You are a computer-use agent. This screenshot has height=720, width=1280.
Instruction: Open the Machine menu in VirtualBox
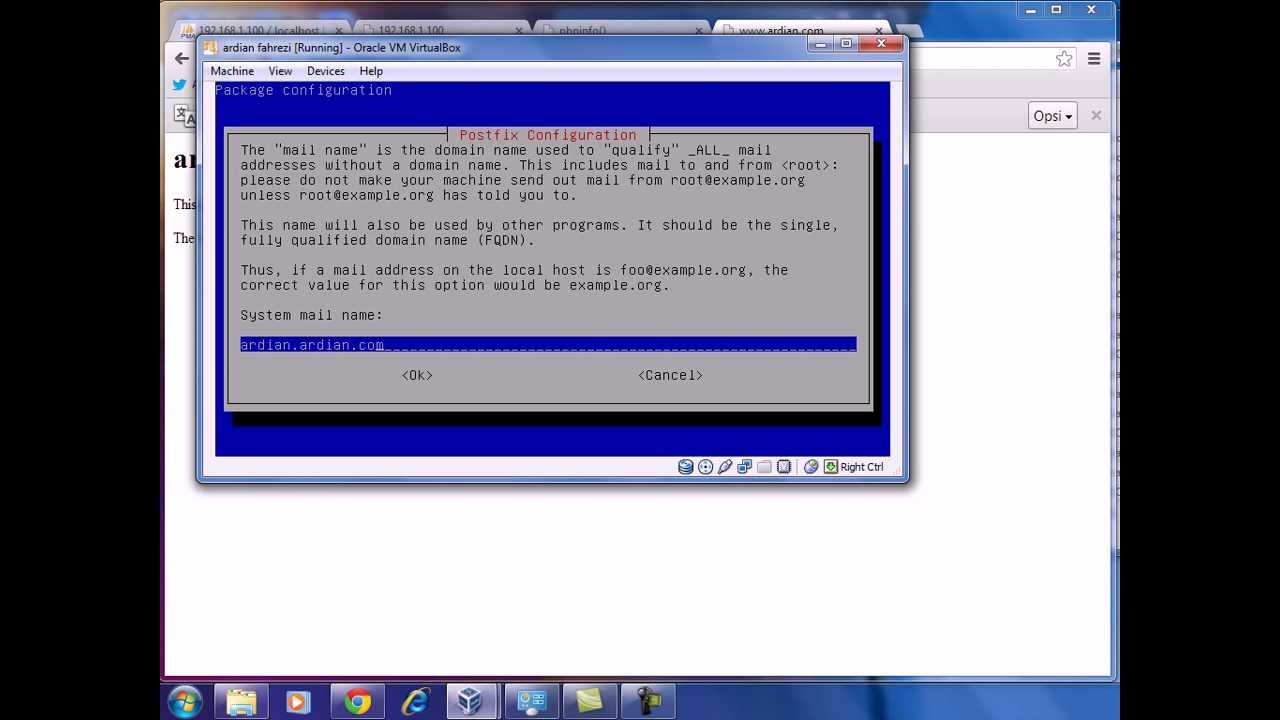coord(232,71)
